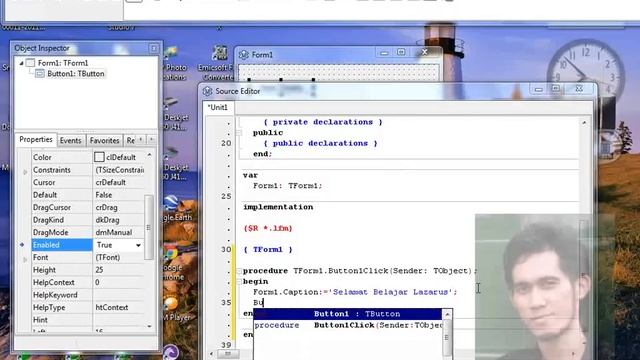Open the partially hidden Re tab

130,140
